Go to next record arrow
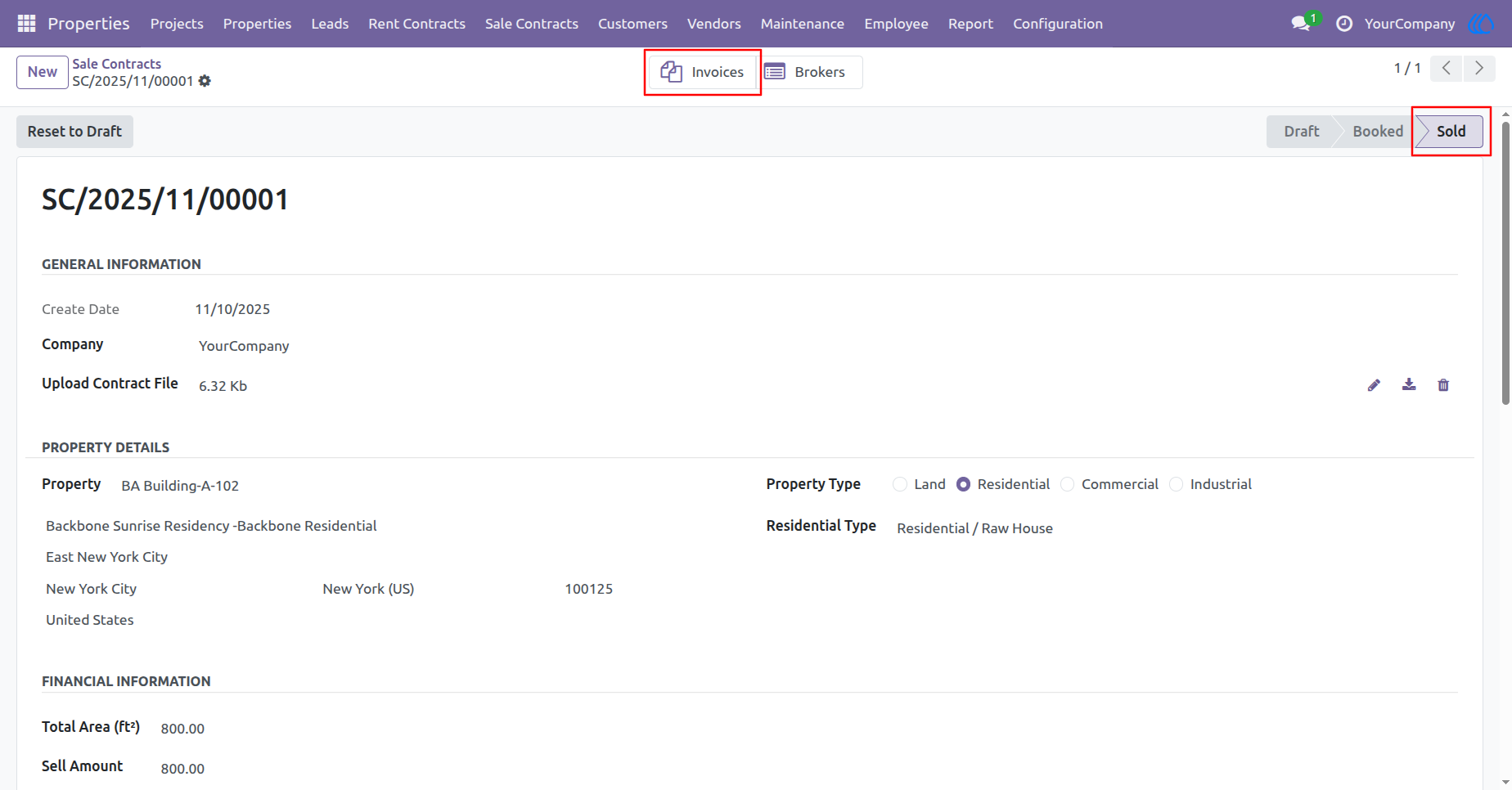Viewport: 1512px width, 790px height. click(1479, 69)
